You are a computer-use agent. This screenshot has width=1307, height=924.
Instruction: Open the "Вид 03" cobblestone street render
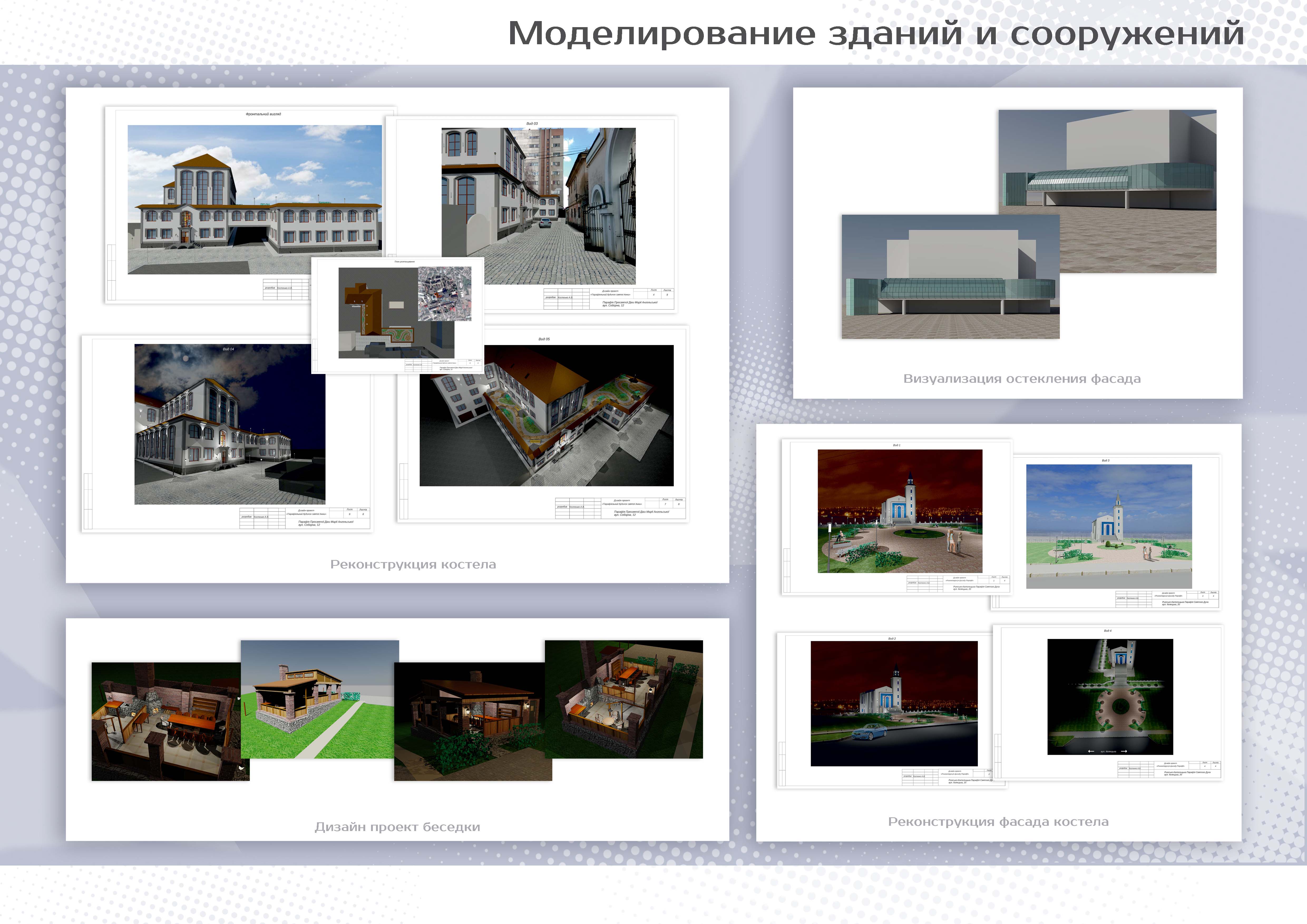pos(539,206)
